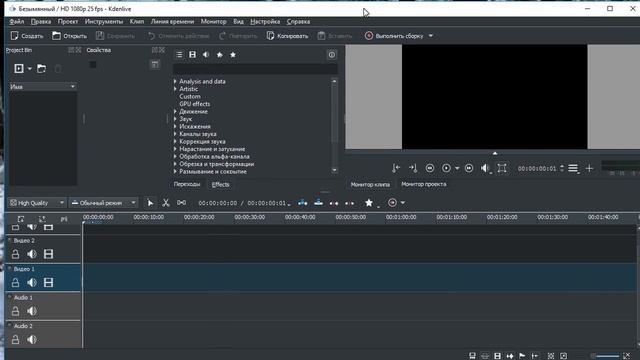Open the play button dropdown arrow in monitor
The image size is (640, 360).
[x=457, y=168]
